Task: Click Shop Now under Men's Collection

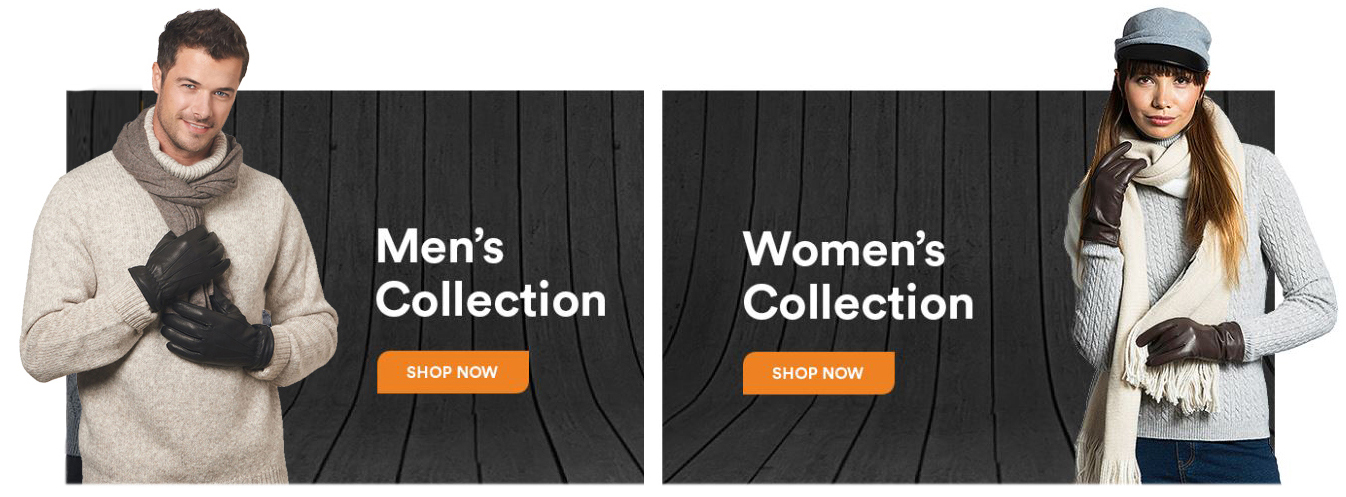Action: tap(452, 372)
